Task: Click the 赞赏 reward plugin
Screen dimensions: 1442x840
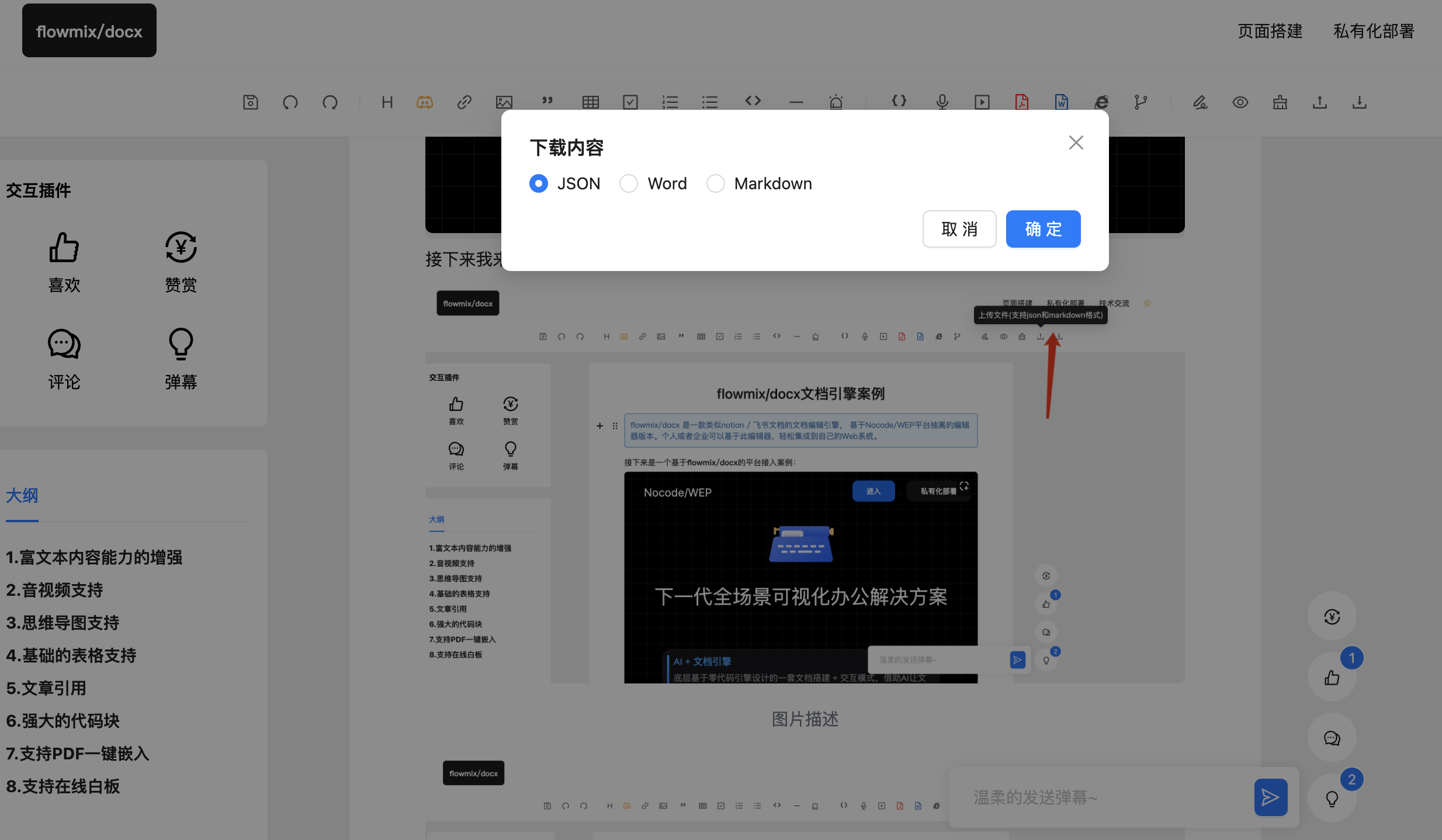Action: 181,262
